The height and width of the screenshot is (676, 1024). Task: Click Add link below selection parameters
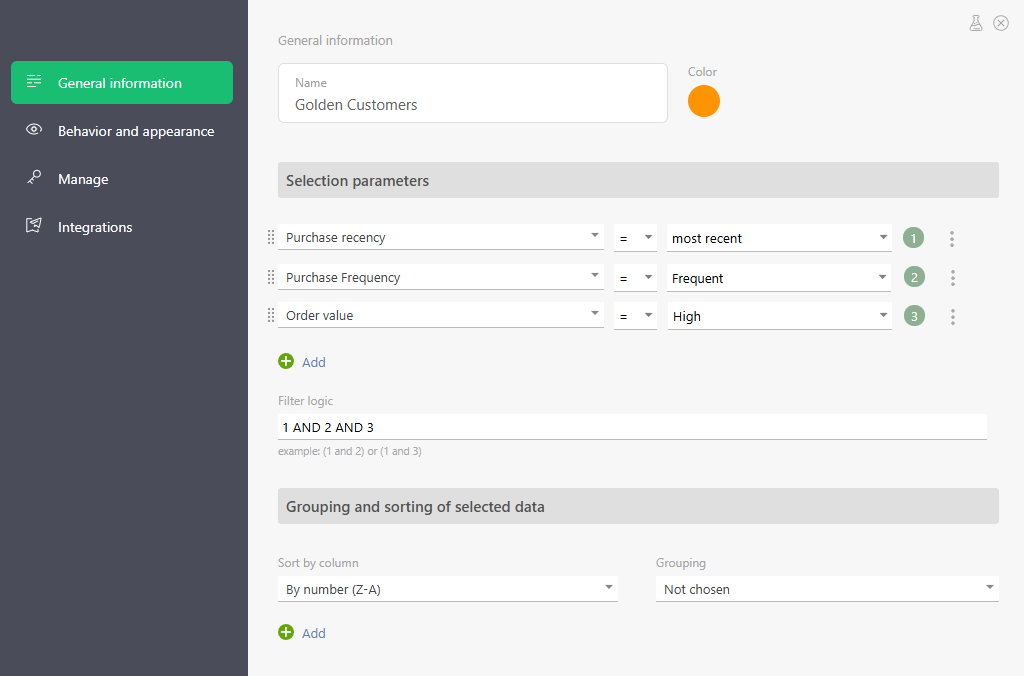[313, 362]
